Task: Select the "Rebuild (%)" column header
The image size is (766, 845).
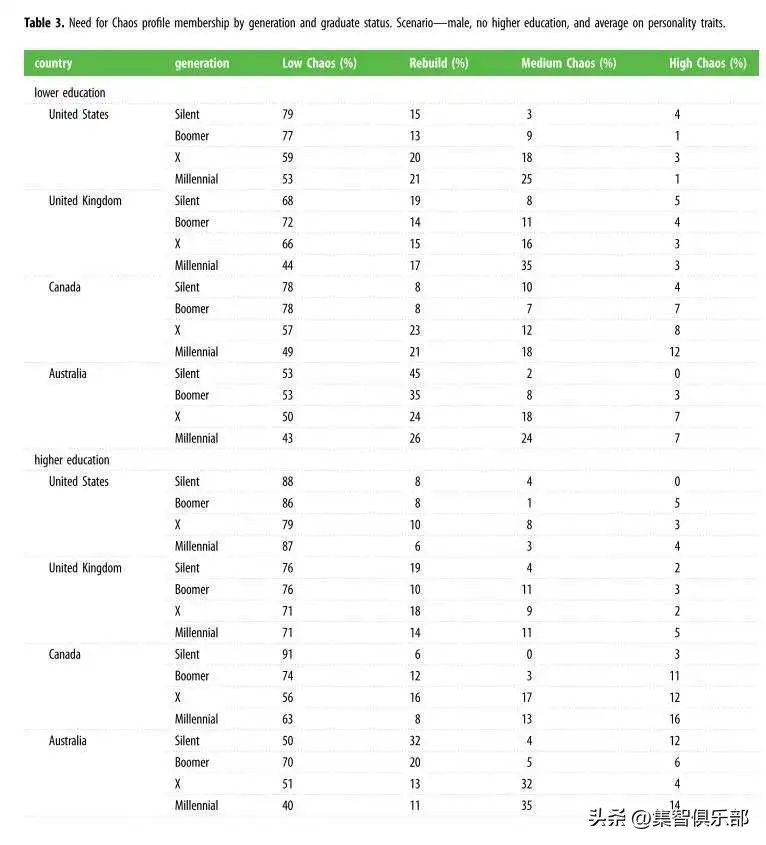Action: (438, 63)
